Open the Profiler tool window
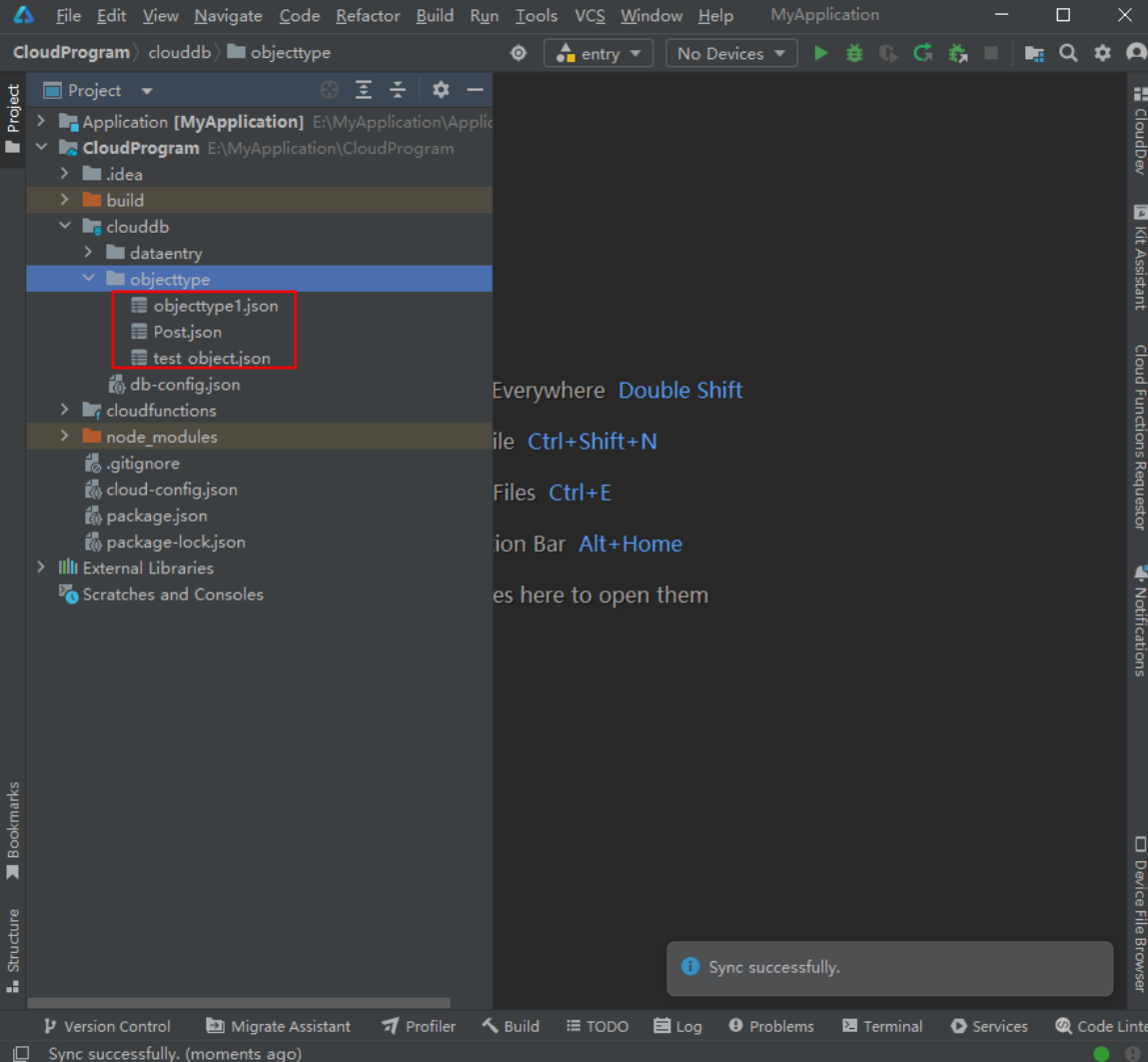Viewport: 1148px width, 1062px height. (x=419, y=1026)
